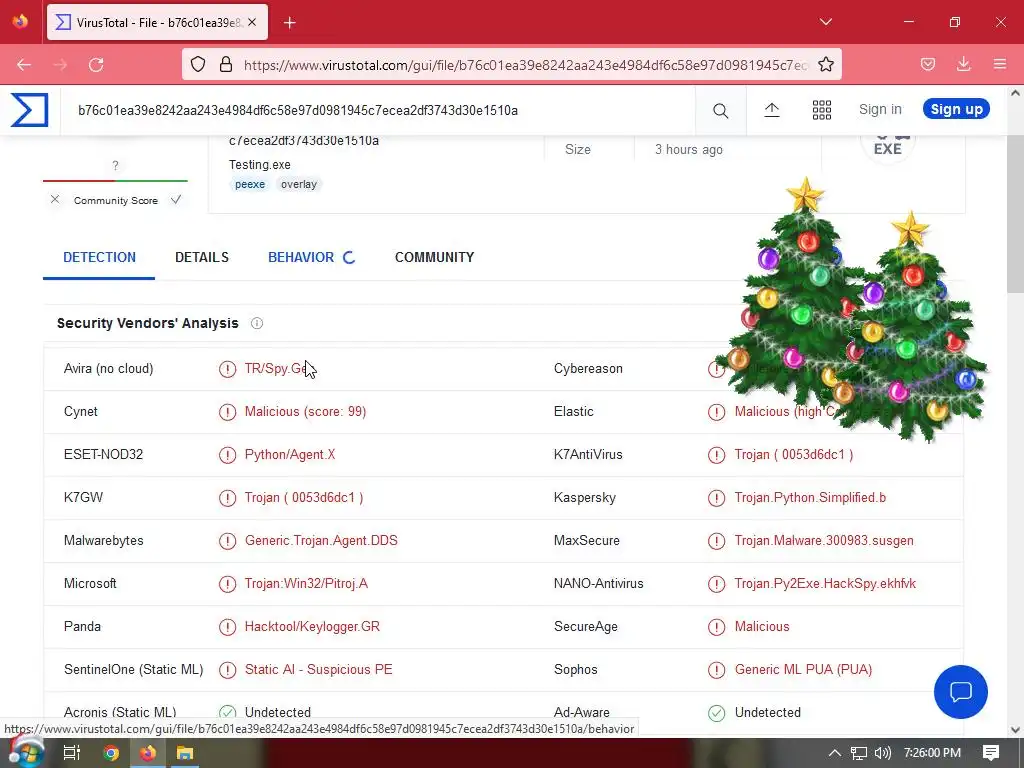Click Firefox back arrow button

[24, 64]
